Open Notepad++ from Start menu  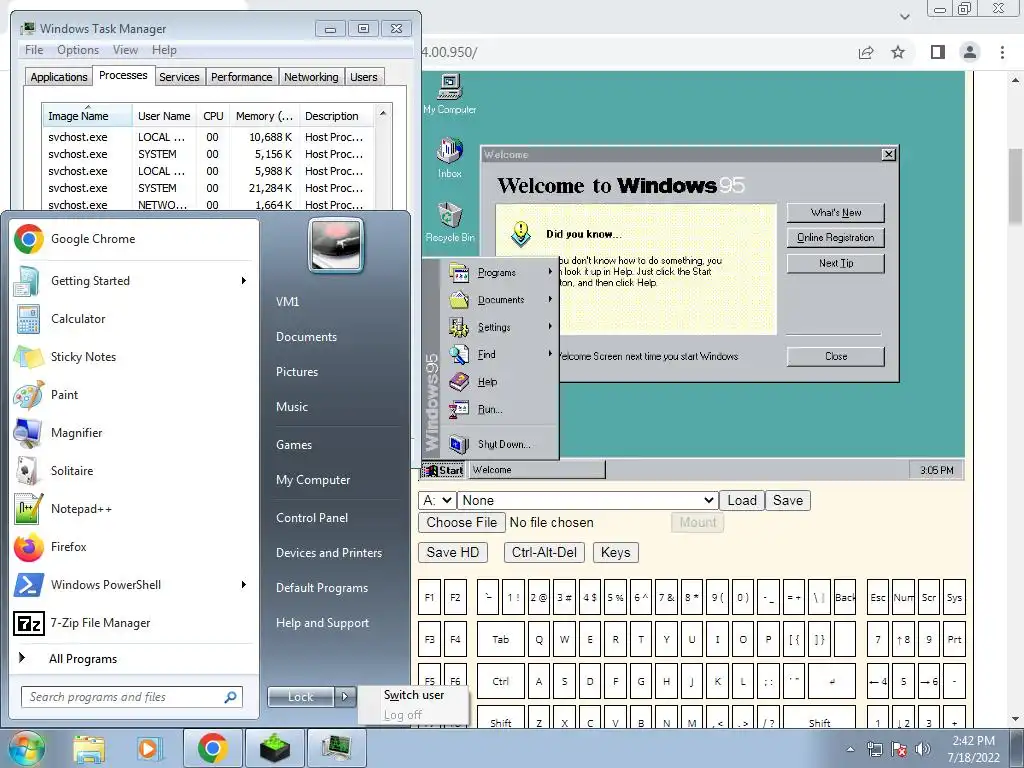pos(81,509)
